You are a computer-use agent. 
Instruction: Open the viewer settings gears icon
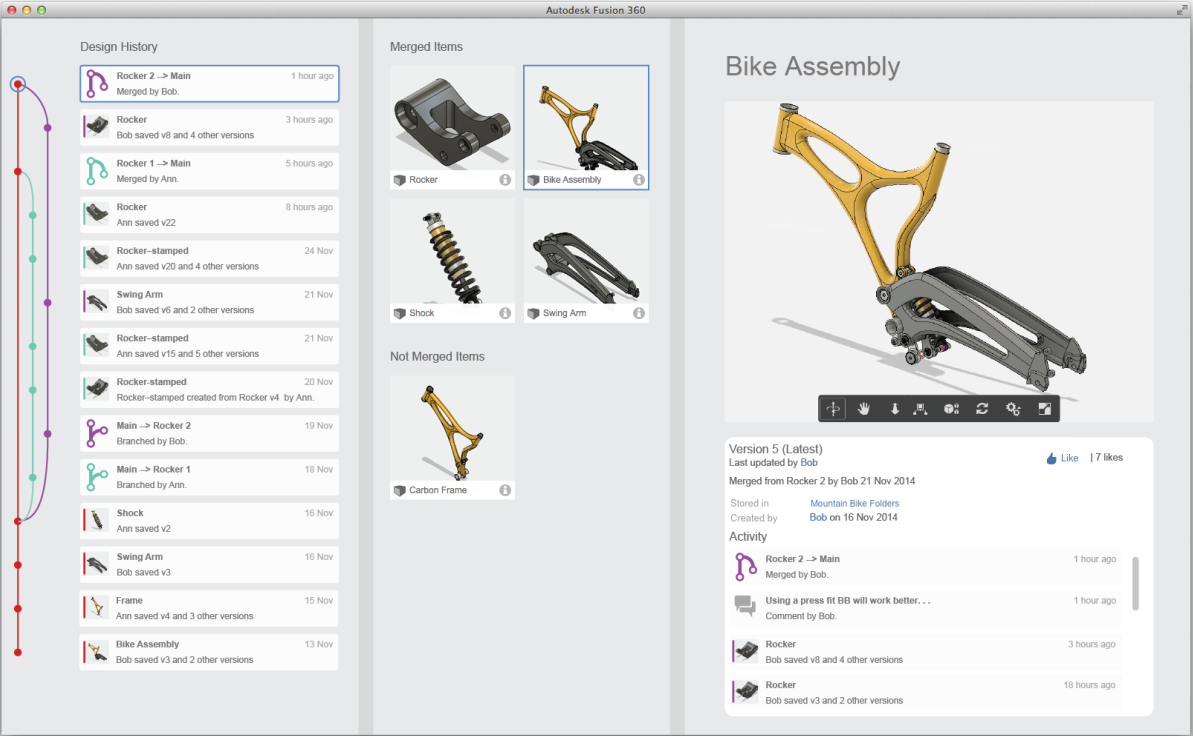(x=1013, y=408)
